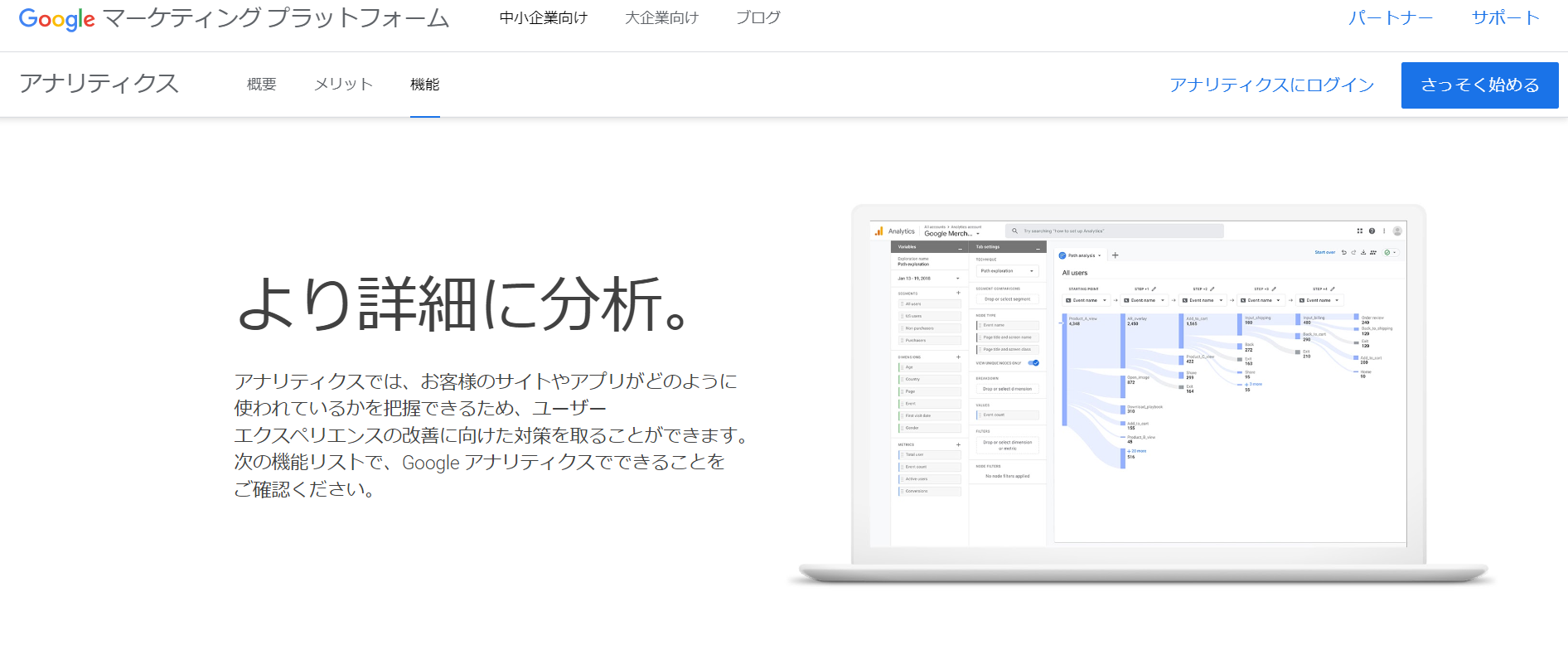Click the マーケティング プラットフォーム header text
The height and width of the screenshot is (655, 1568).
276,18
